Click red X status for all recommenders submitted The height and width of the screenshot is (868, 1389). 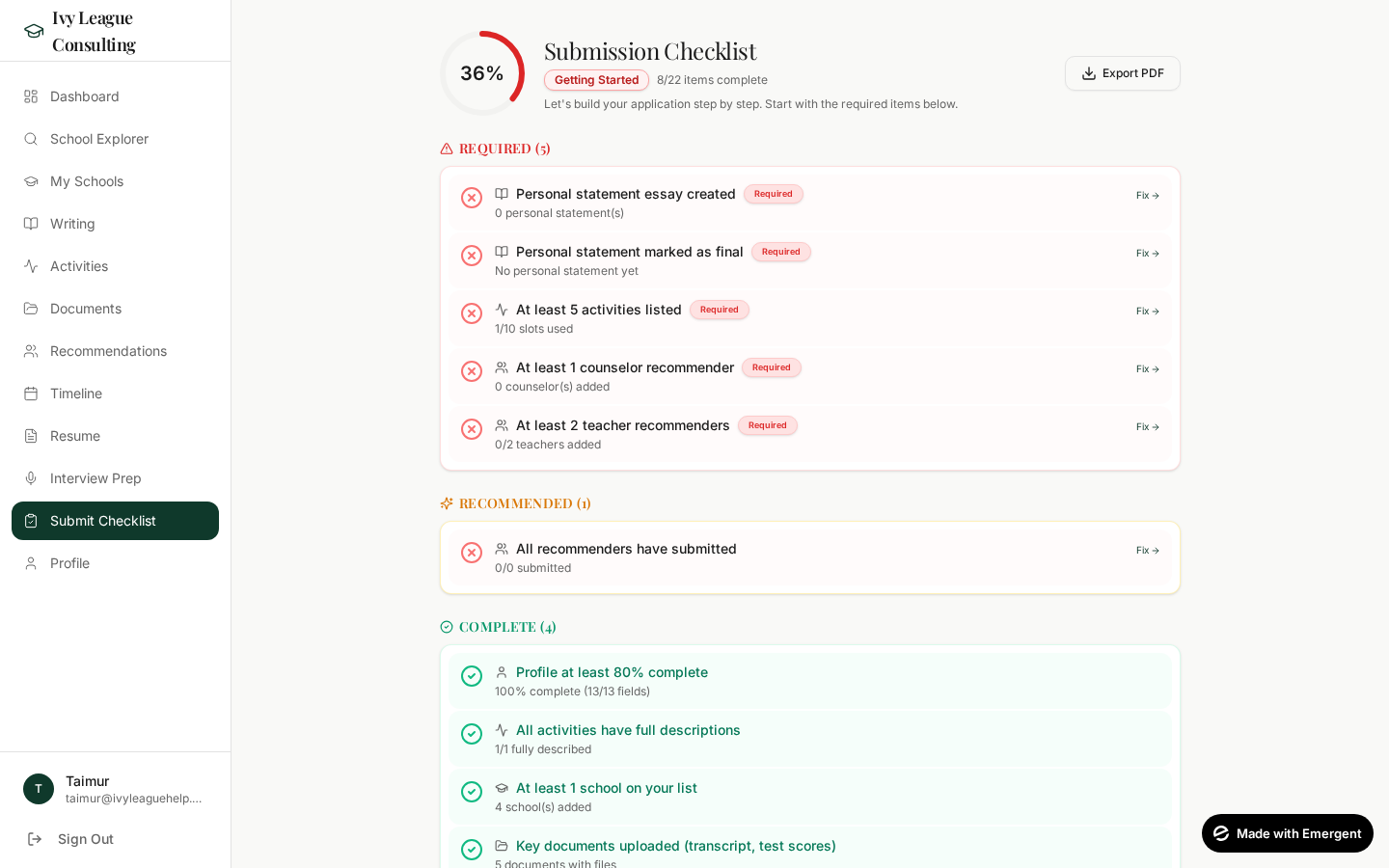pos(472,553)
